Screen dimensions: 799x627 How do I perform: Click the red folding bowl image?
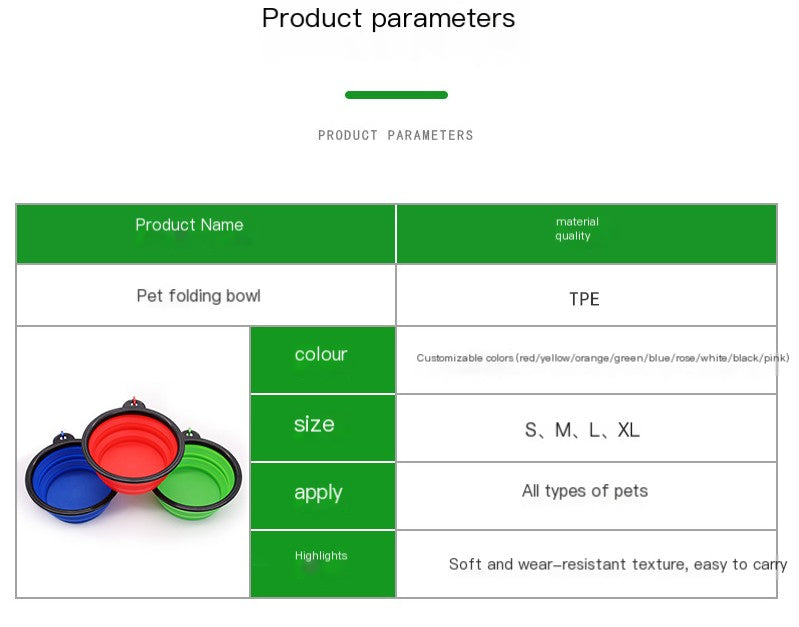coord(134,449)
